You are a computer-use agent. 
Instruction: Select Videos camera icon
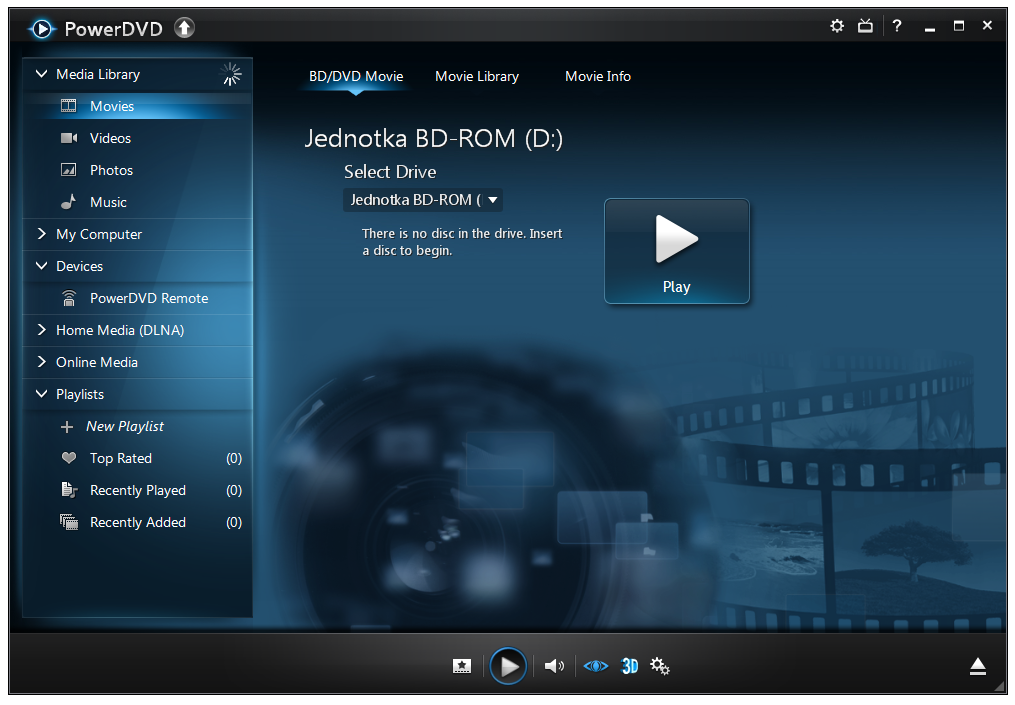pyautogui.click(x=69, y=138)
